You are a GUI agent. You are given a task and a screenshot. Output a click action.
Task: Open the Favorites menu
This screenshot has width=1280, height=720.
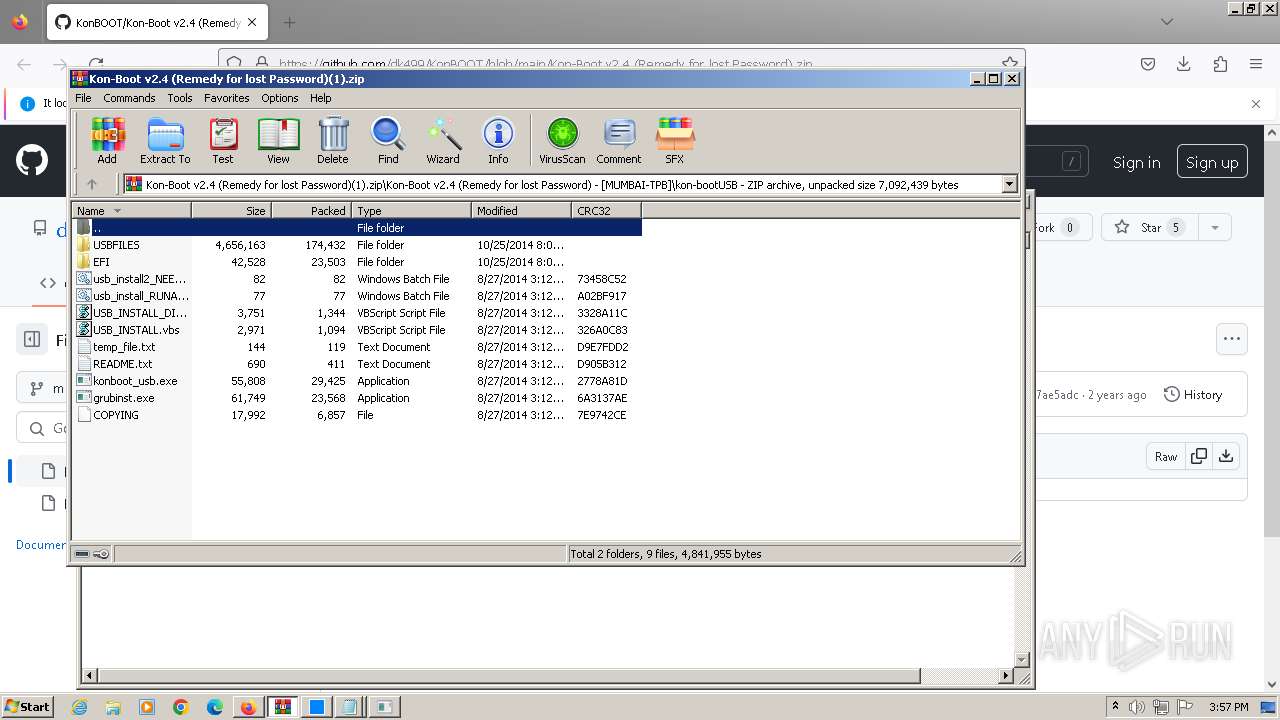[227, 98]
